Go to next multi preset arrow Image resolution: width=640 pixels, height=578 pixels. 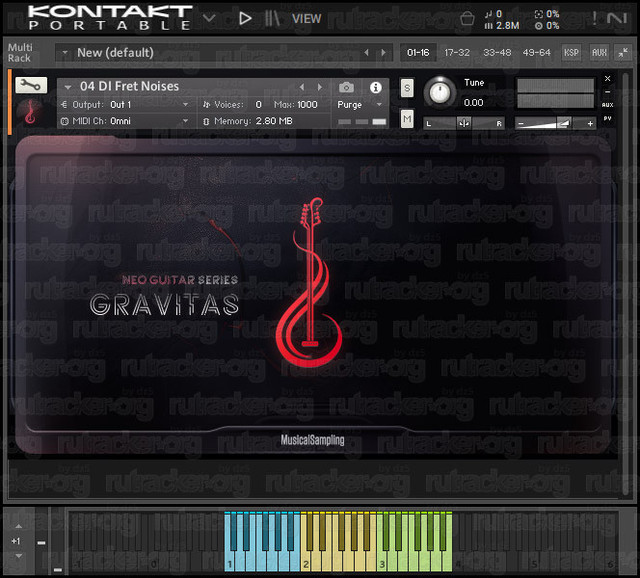coord(383,53)
